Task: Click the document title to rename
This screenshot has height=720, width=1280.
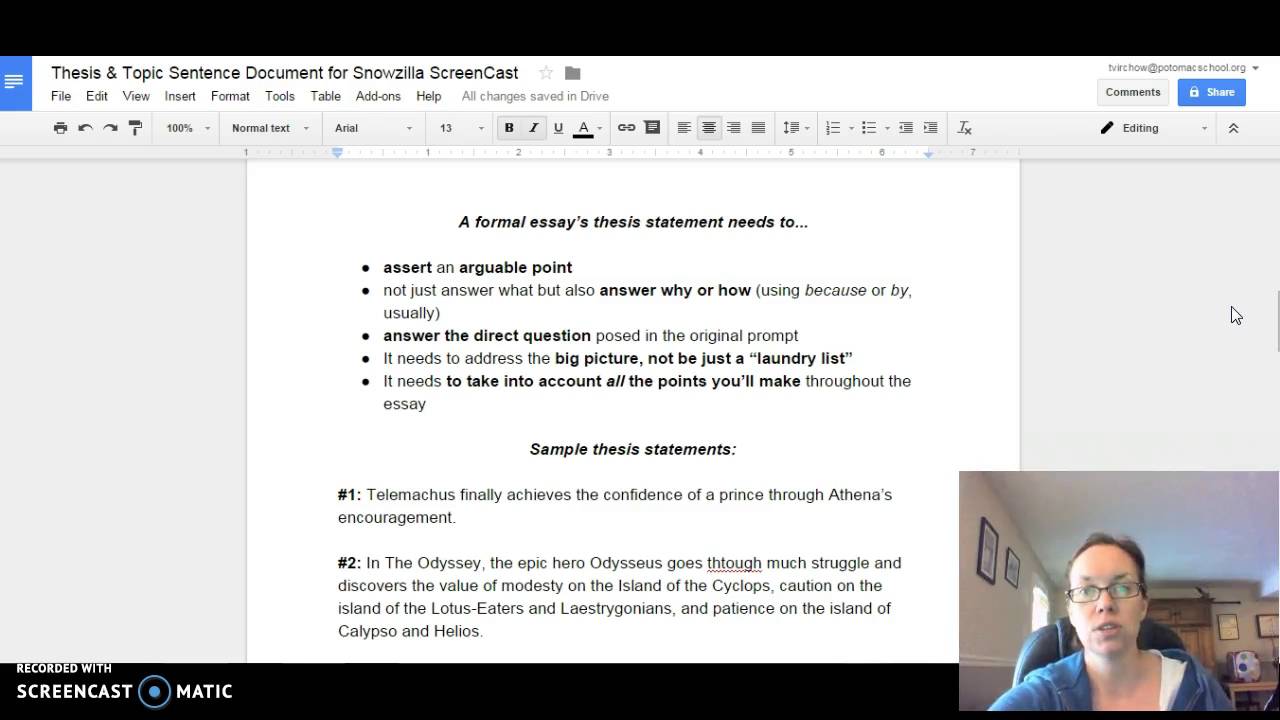Action: tap(285, 73)
